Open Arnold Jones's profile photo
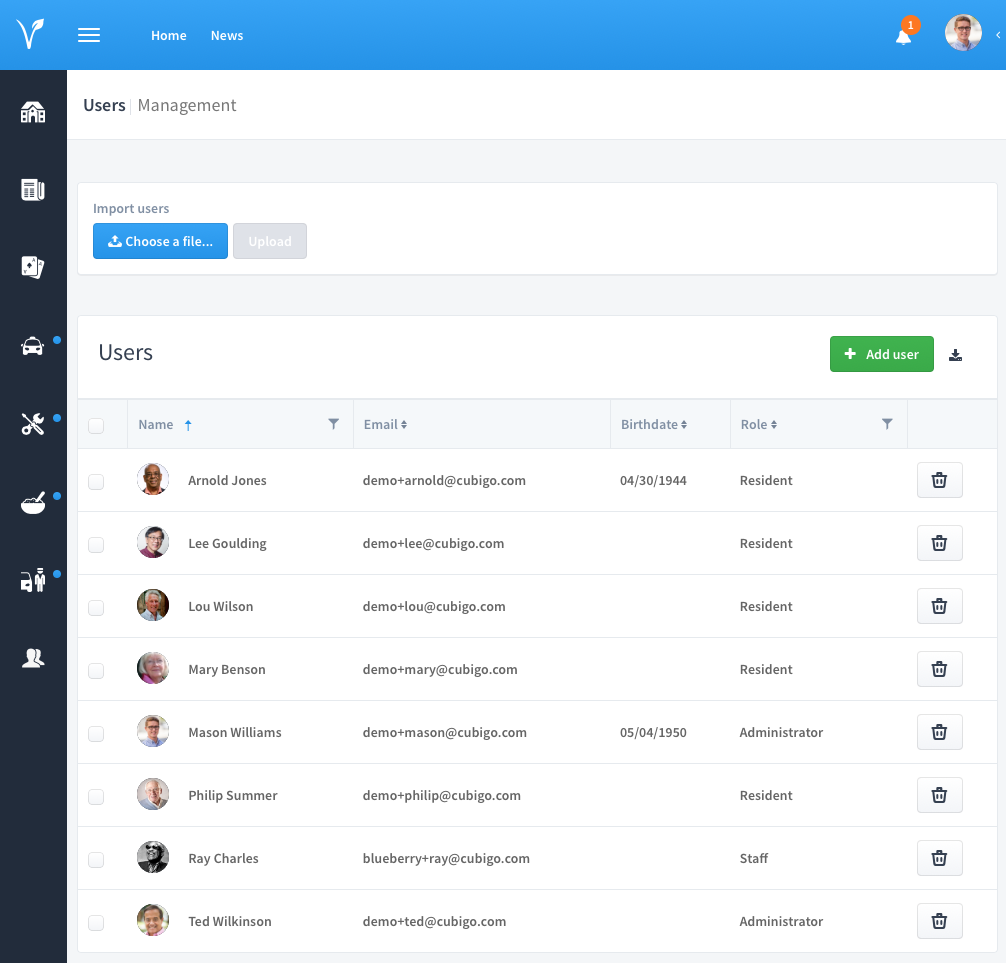 point(153,479)
